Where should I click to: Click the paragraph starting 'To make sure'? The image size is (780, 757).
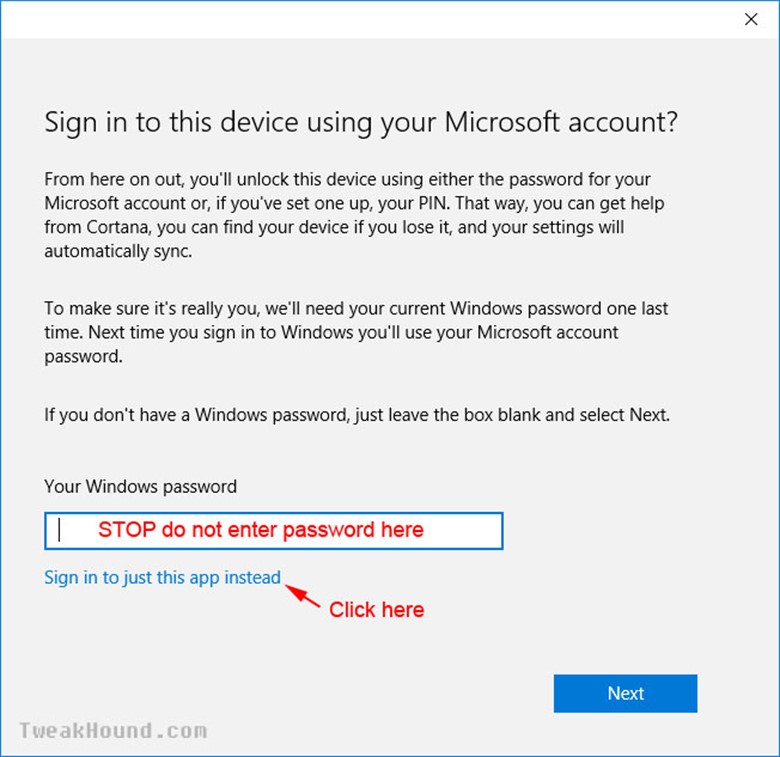coord(356,332)
